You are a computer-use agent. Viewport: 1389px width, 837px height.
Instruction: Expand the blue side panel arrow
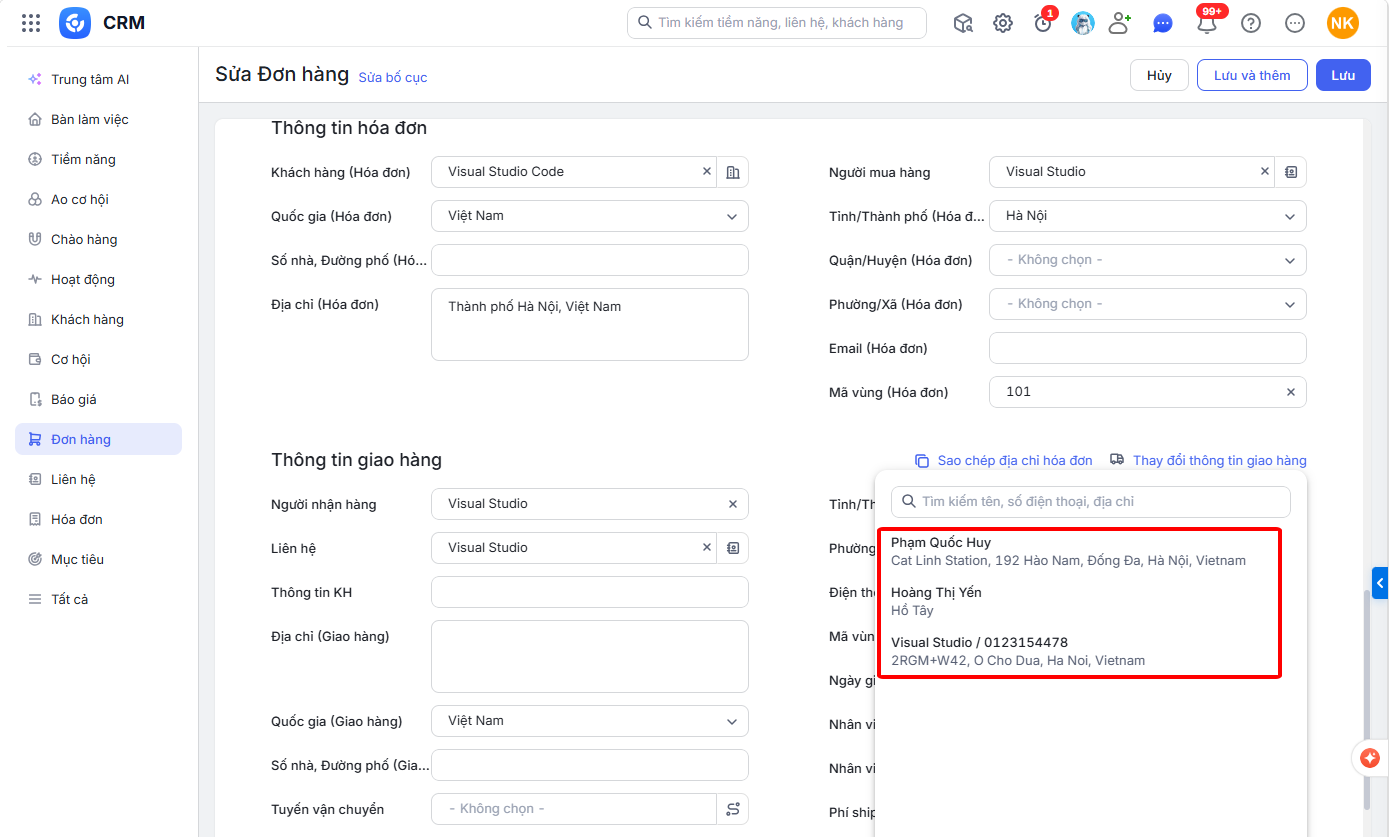(1381, 583)
